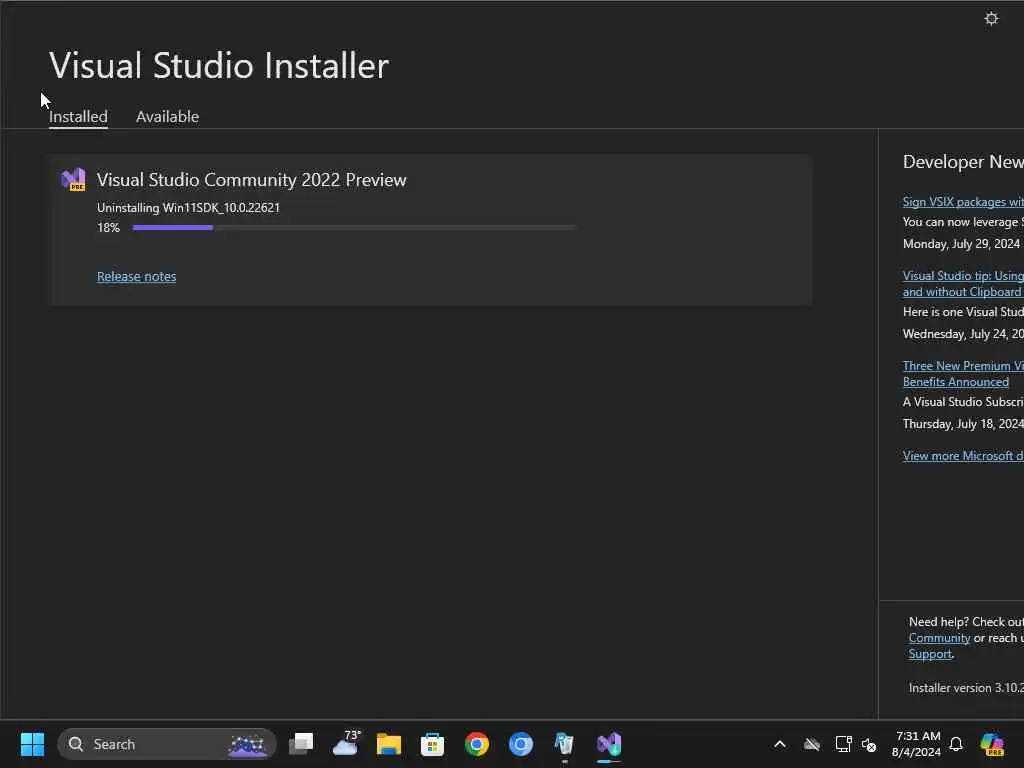Click the muted volume tray icon
Image resolution: width=1024 pixels, height=768 pixels.
point(869,744)
